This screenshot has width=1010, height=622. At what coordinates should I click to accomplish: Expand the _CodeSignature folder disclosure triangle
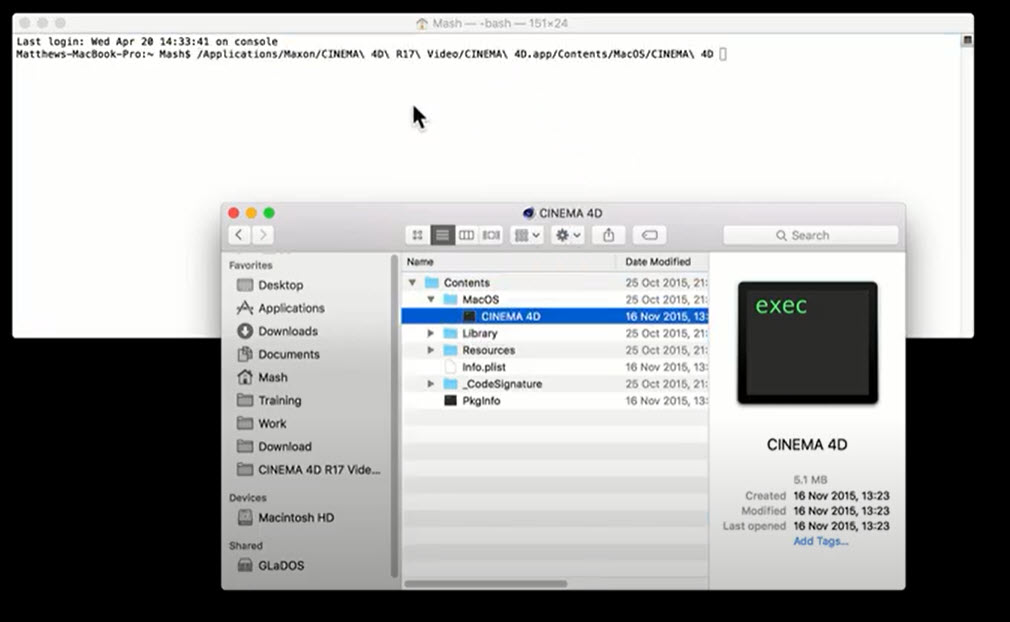(431, 384)
